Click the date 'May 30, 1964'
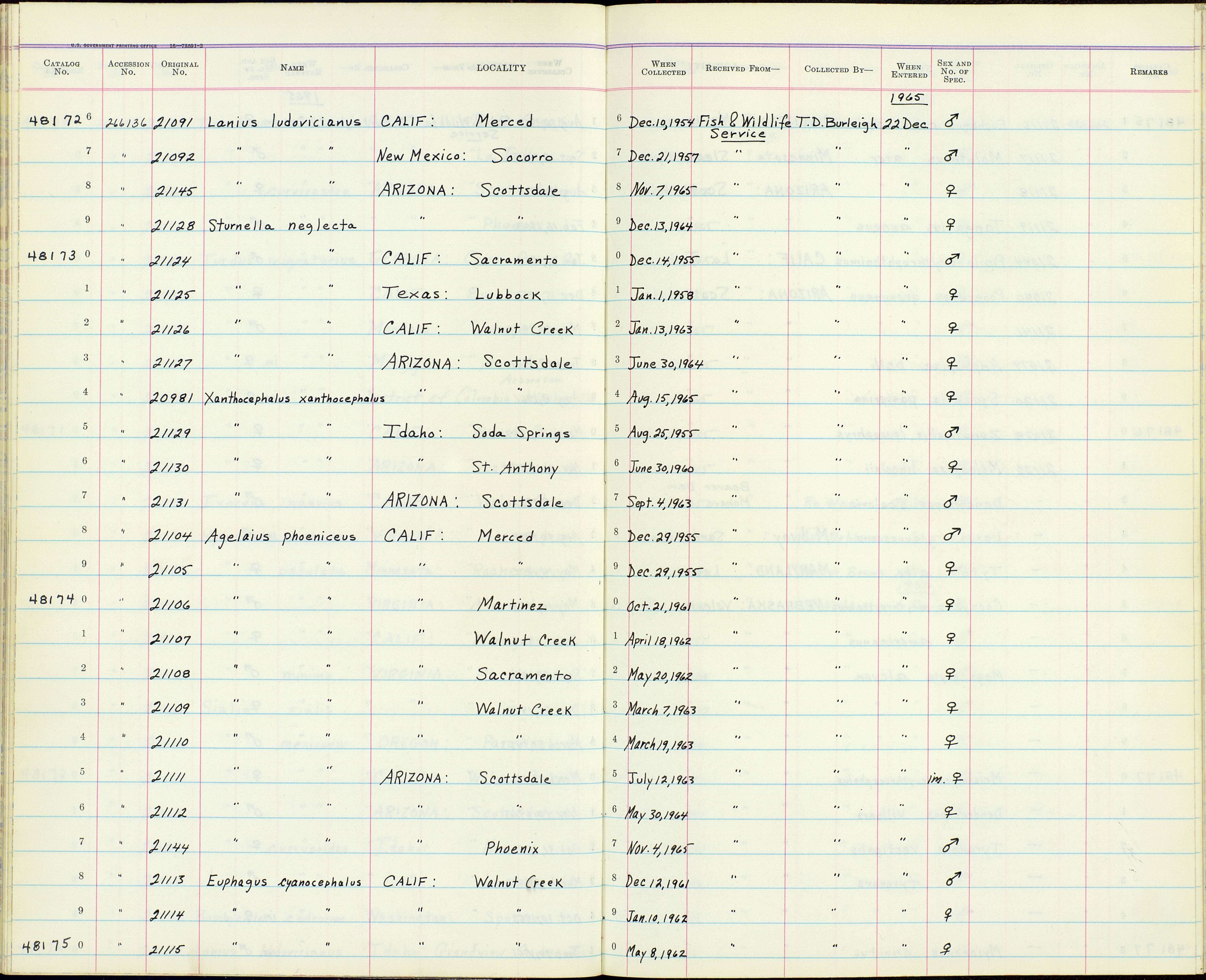Viewport: 1206px width, 980px height. (x=657, y=815)
